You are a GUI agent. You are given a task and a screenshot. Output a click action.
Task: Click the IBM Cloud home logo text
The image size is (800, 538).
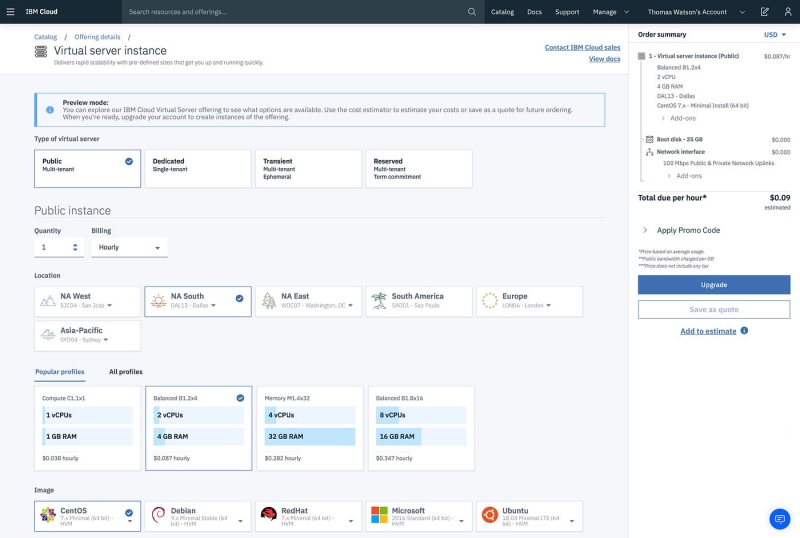pyautogui.click(x=41, y=11)
